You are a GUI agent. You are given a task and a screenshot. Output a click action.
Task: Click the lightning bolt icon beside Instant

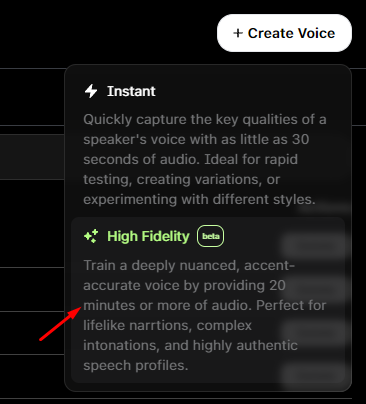coord(91,91)
